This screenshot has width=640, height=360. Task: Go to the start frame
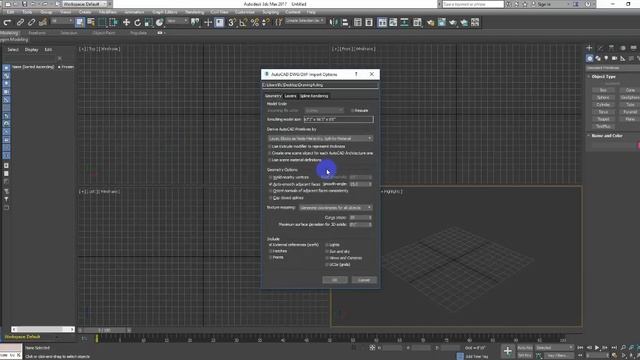[580, 347]
